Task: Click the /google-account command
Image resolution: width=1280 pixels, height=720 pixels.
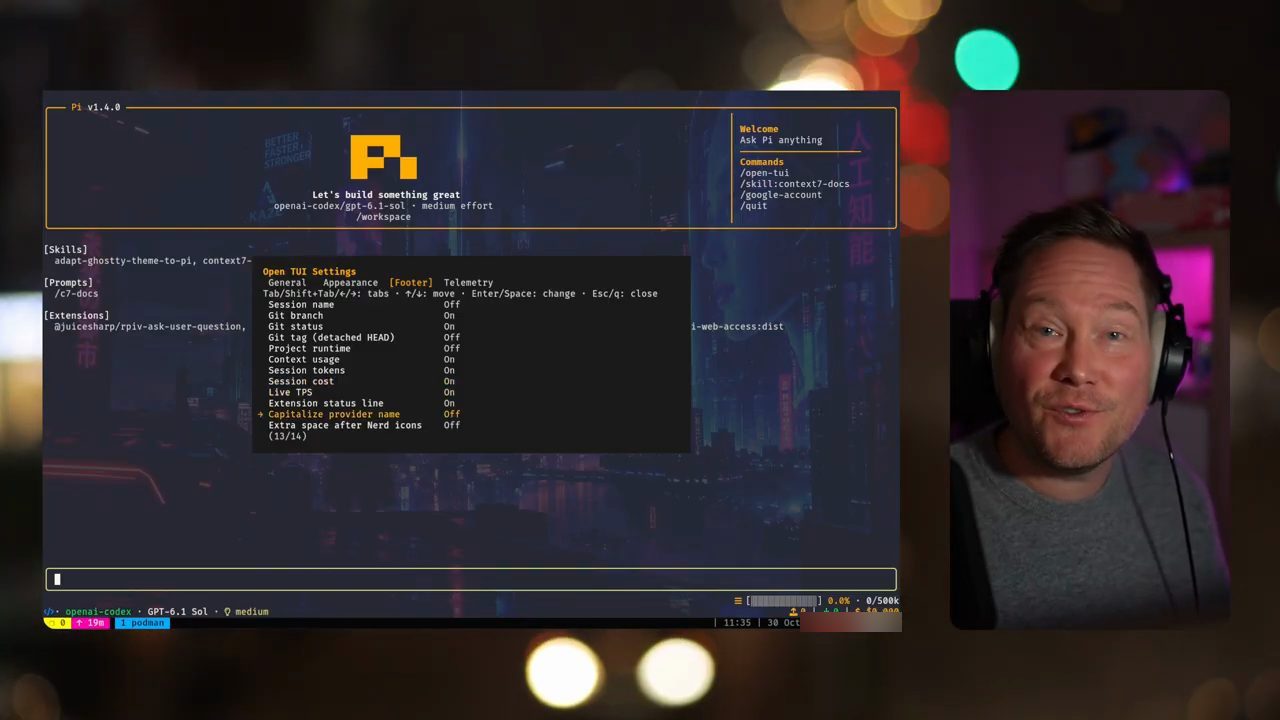Action: pyautogui.click(x=780, y=195)
